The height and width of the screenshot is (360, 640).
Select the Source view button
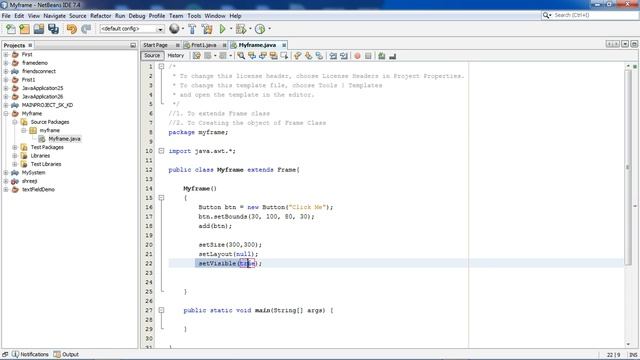[x=152, y=56]
